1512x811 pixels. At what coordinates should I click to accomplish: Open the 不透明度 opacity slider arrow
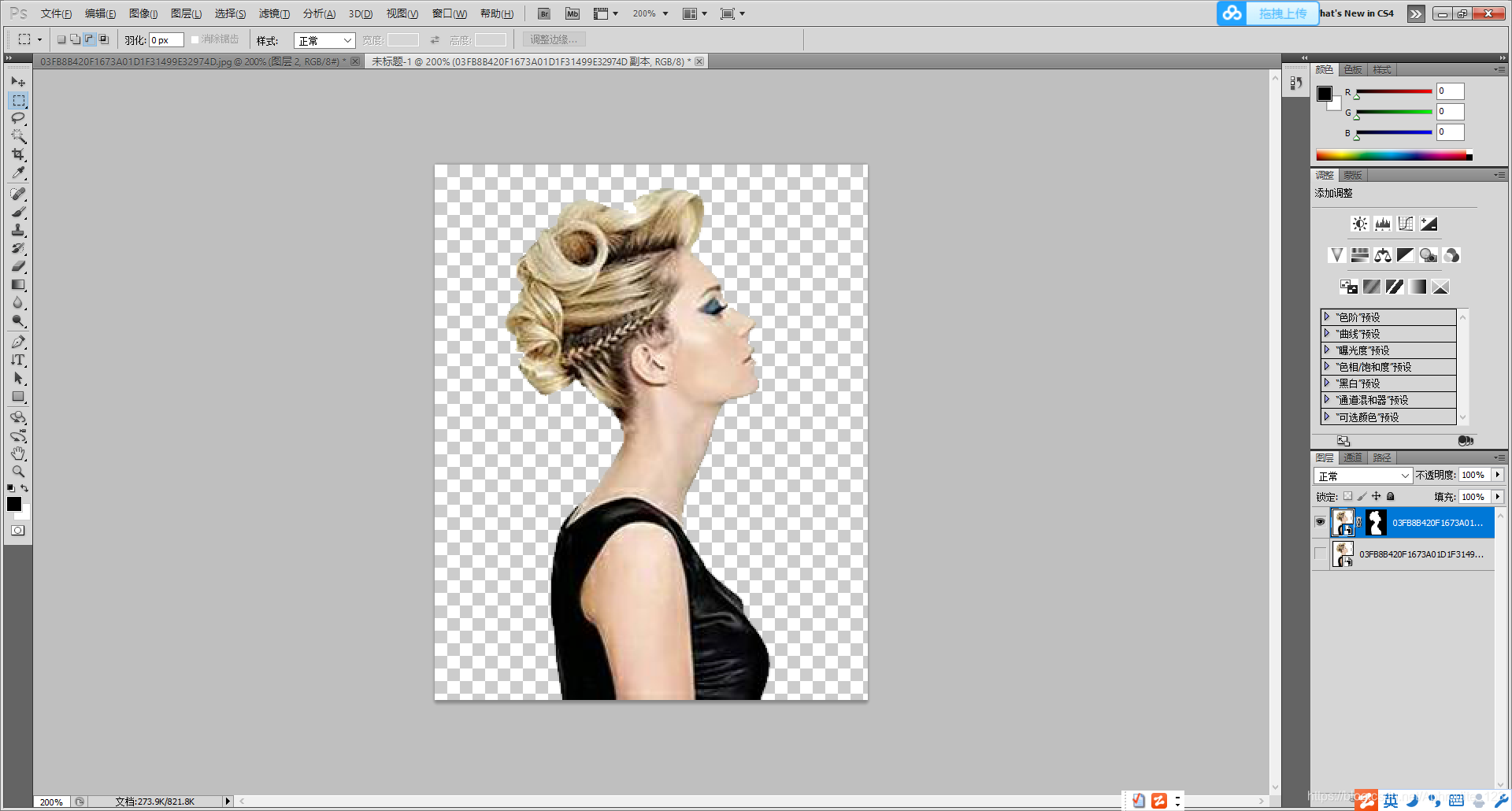(1497, 475)
